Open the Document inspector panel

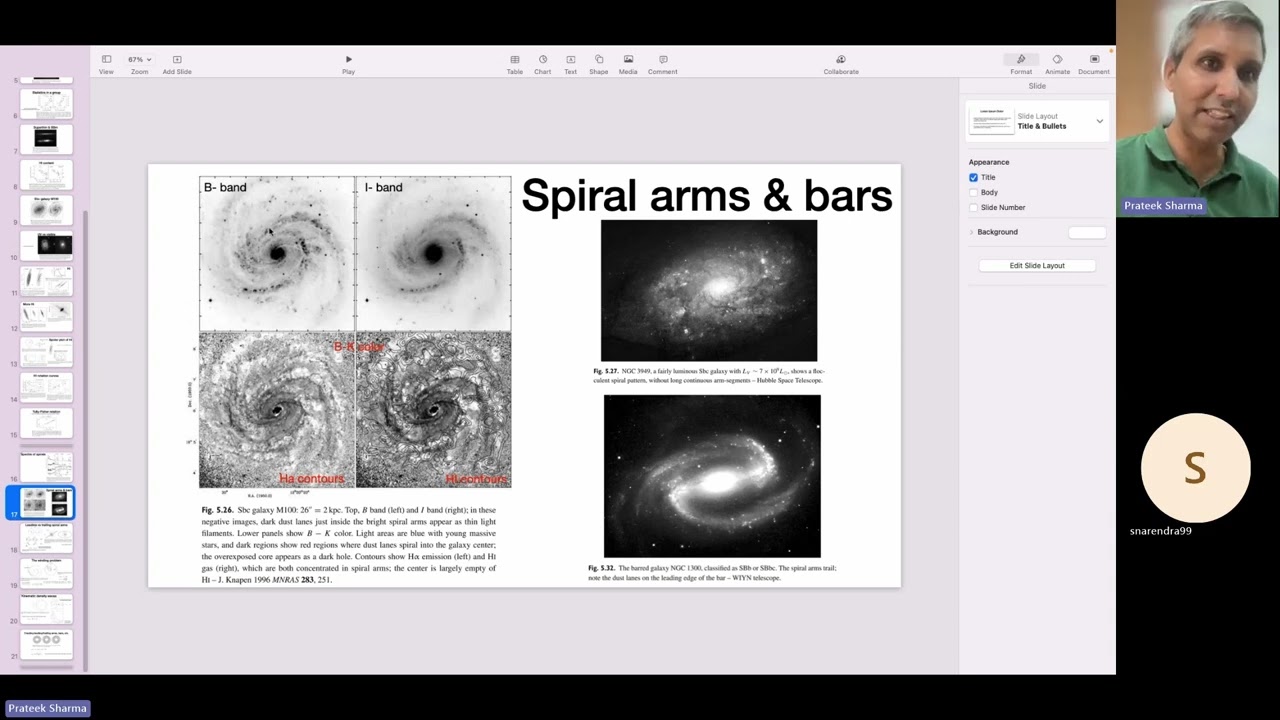(x=1094, y=60)
